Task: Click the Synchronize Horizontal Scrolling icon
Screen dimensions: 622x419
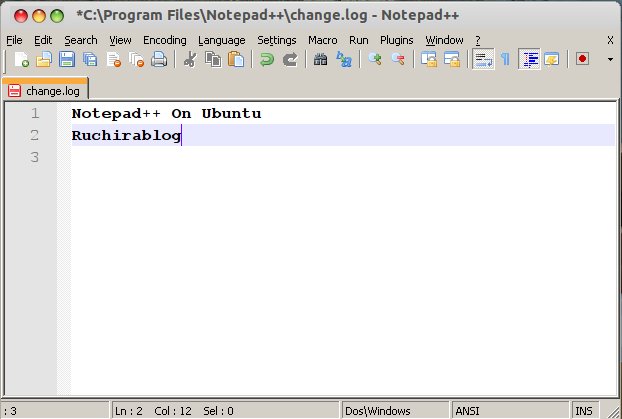Action: 452,60
